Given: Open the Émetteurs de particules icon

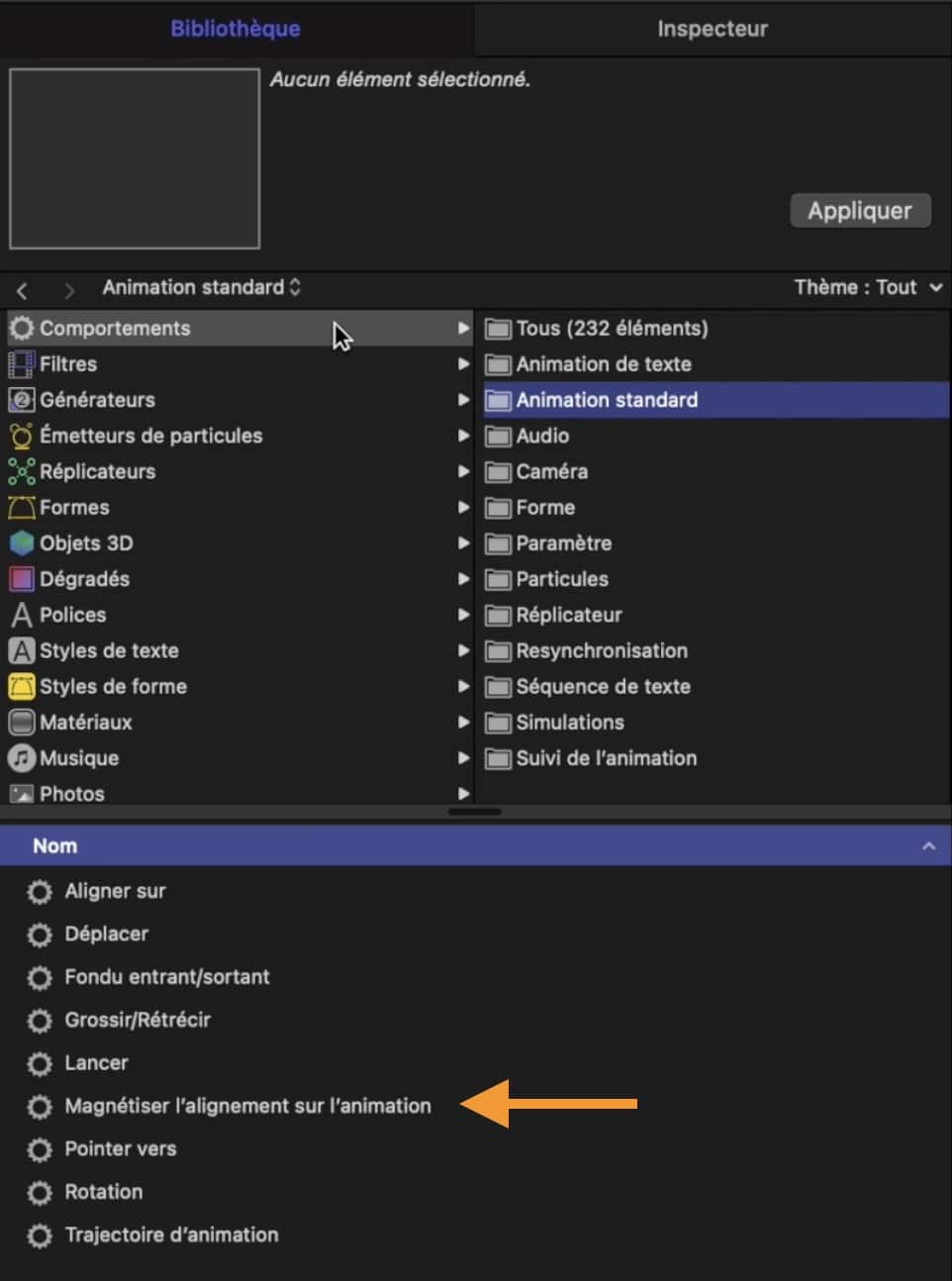Looking at the screenshot, I should (x=21, y=436).
